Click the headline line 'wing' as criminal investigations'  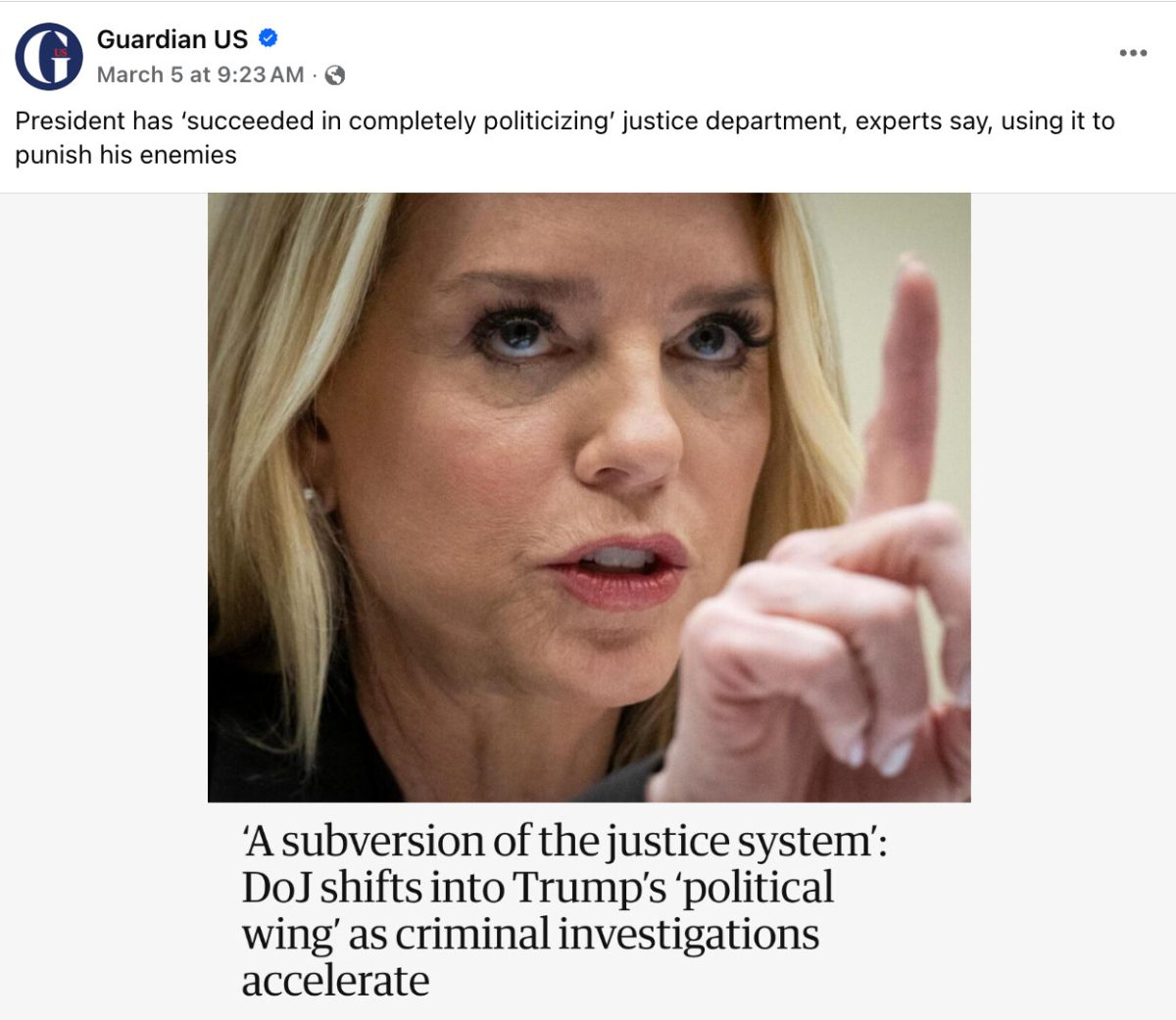(530, 933)
